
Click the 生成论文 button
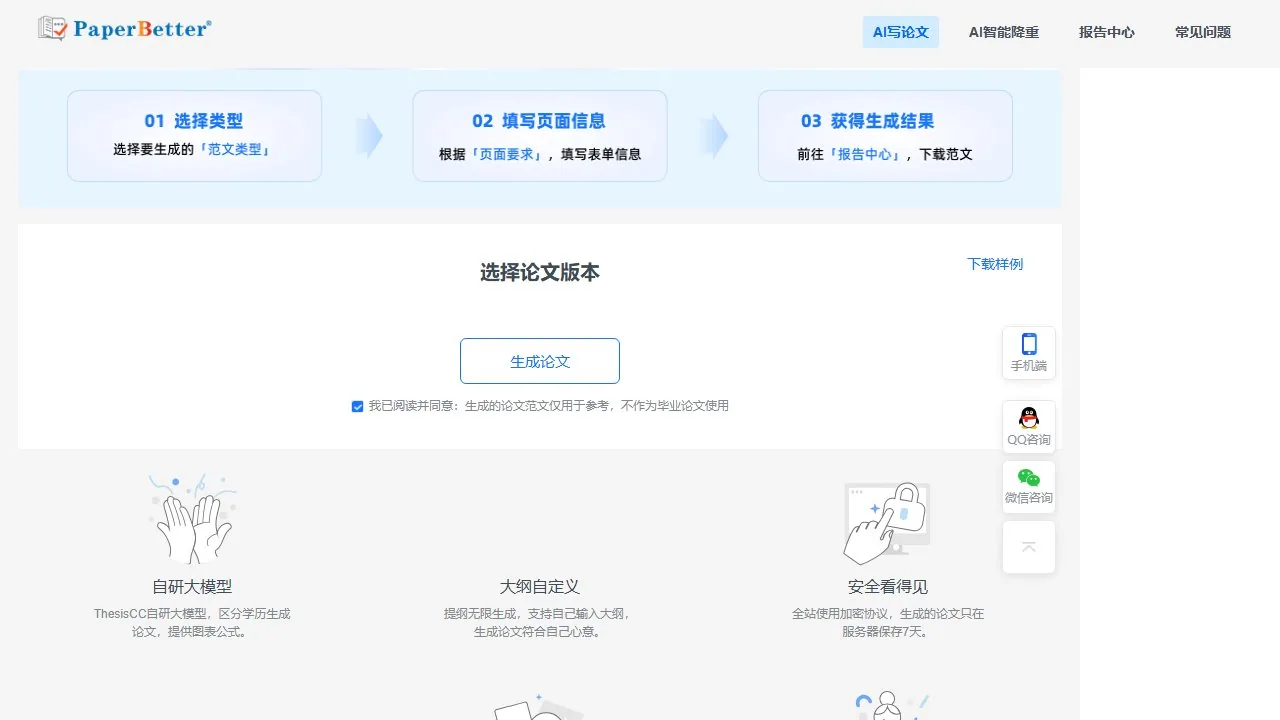pos(540,361)
